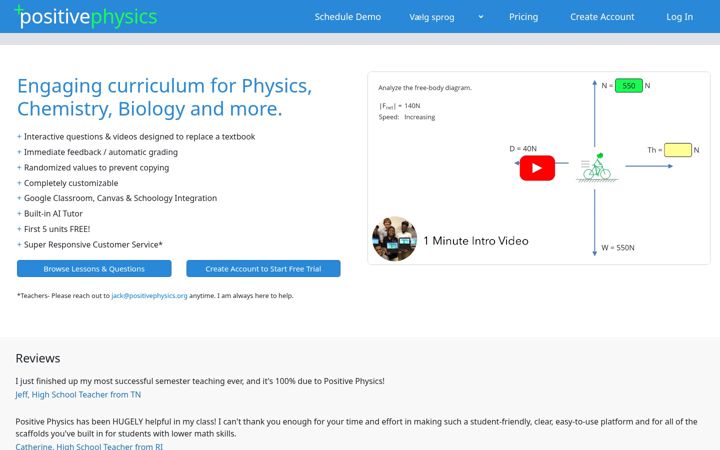Click Create Account to Start Free Trial
The width and height of the screenshot is (720, 450).
click(263, 269)
